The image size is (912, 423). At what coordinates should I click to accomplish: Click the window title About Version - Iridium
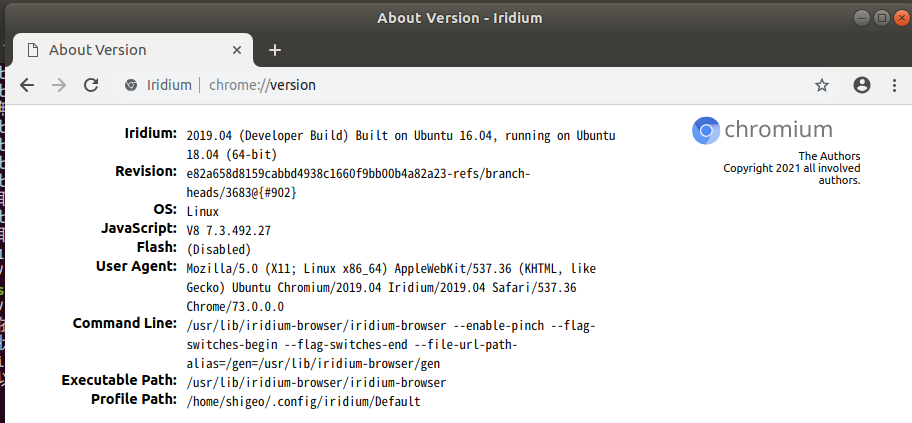[459, 18]
